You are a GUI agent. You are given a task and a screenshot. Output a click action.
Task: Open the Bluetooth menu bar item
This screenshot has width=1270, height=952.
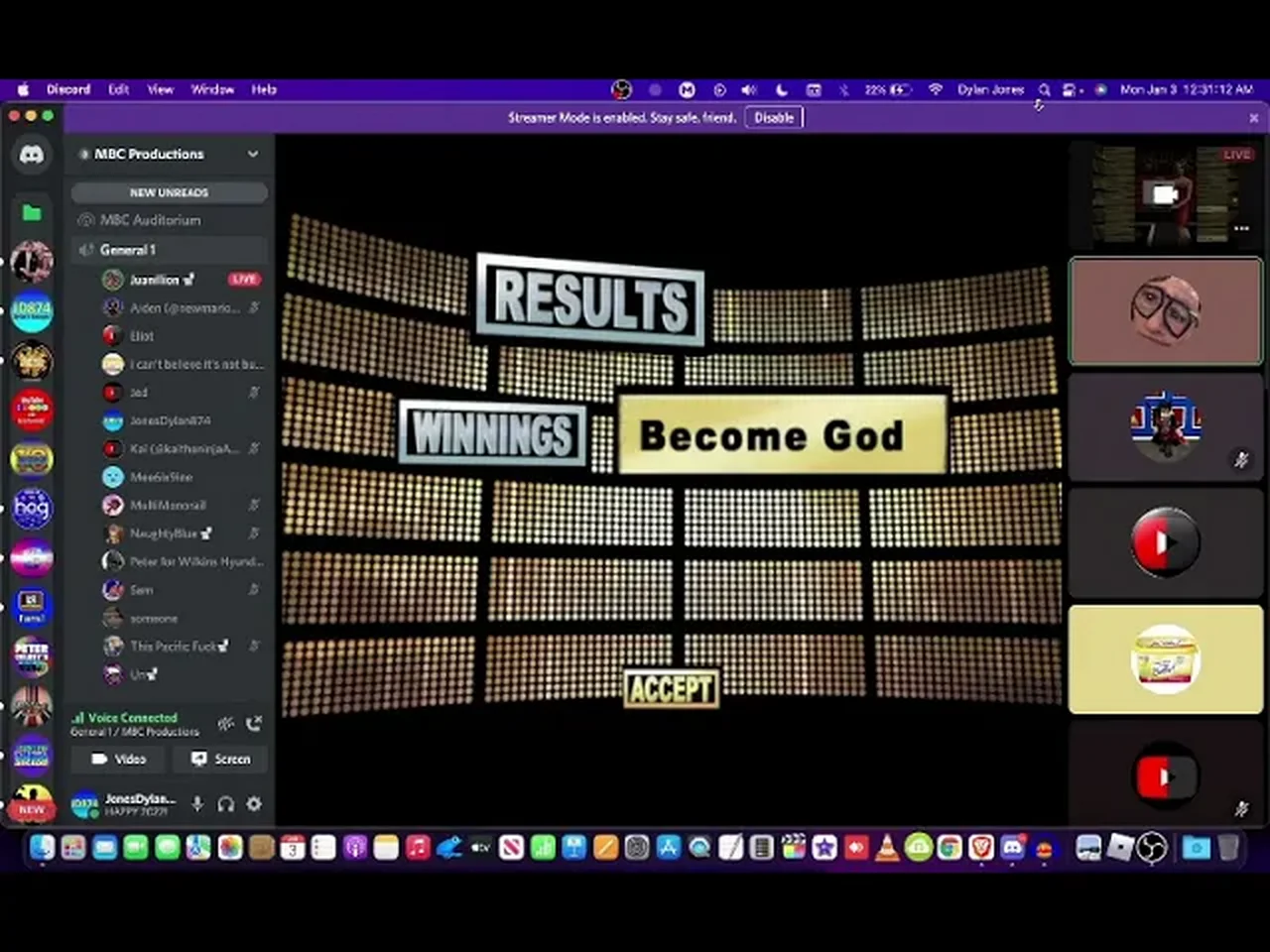[x=844, y=89]
